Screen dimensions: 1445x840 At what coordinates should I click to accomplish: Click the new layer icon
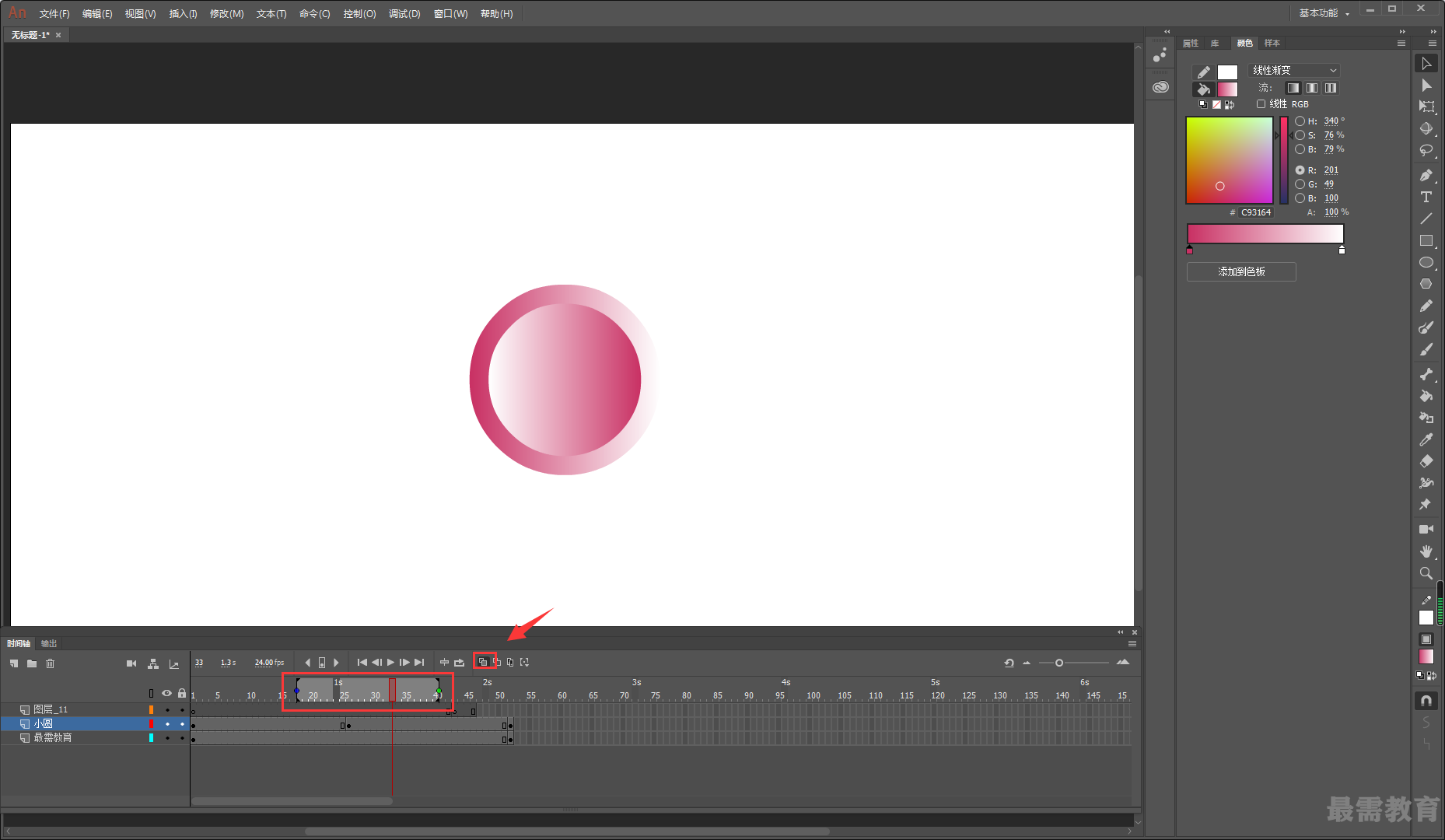tap(14, 663)
